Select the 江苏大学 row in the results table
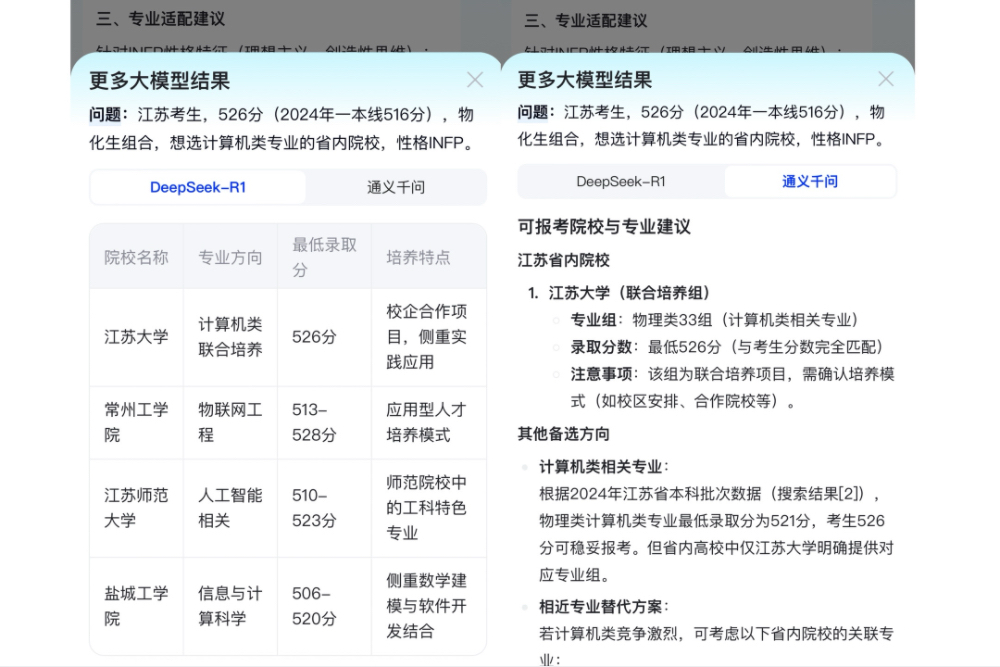This screenshot has width=1000, height=667. (x=137, y=336)
